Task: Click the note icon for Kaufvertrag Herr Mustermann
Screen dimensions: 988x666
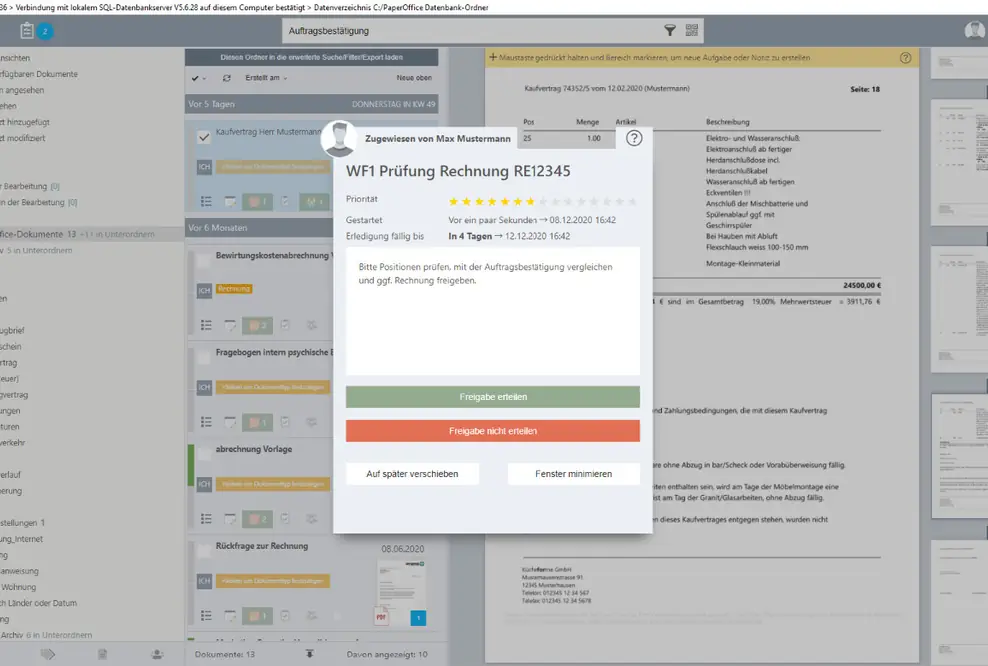Action: [x=230, y=202]
